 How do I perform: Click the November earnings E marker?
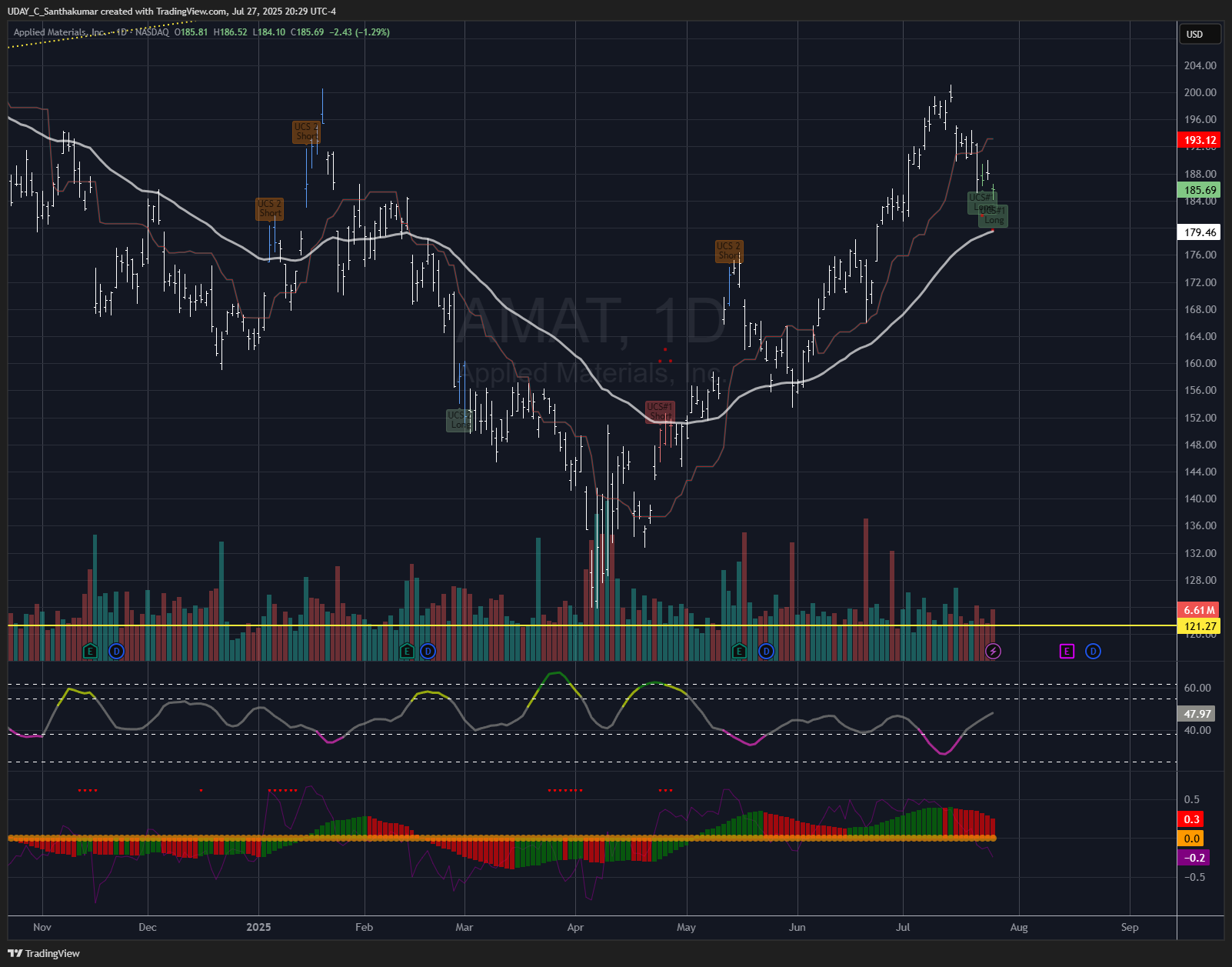coord(90,652)
